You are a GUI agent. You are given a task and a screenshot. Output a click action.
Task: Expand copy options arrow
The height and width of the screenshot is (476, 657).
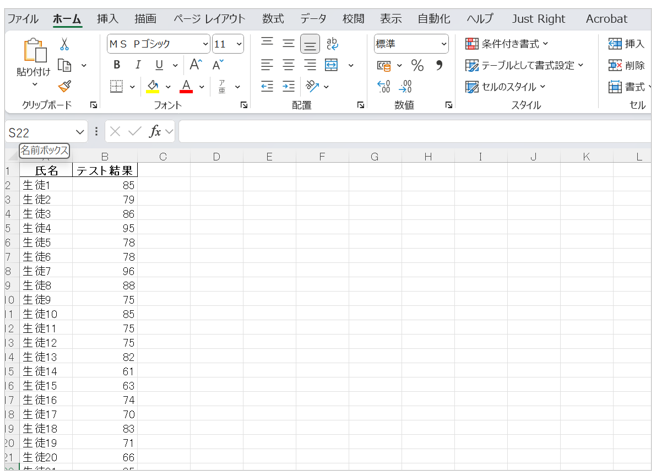84,65
